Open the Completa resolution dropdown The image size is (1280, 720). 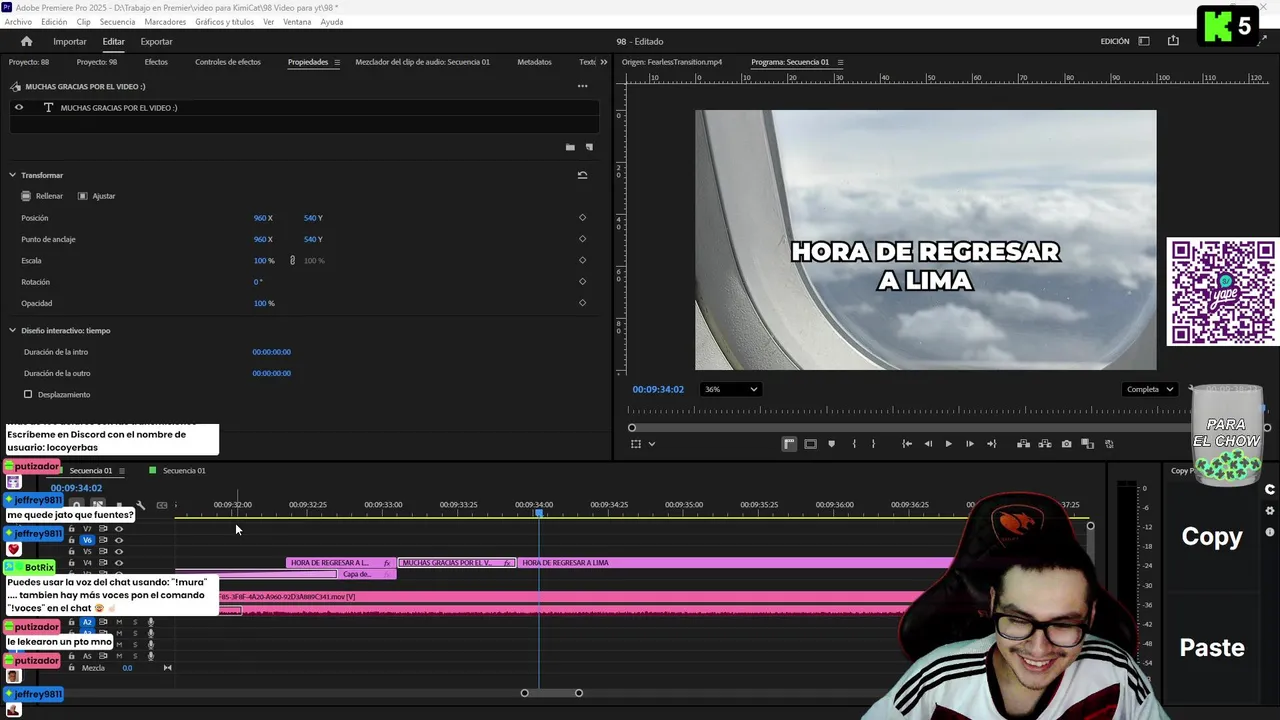(1149, 389)
